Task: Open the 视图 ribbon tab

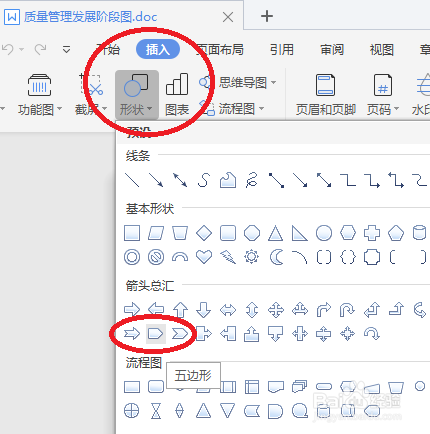Action: click(382, 50)
